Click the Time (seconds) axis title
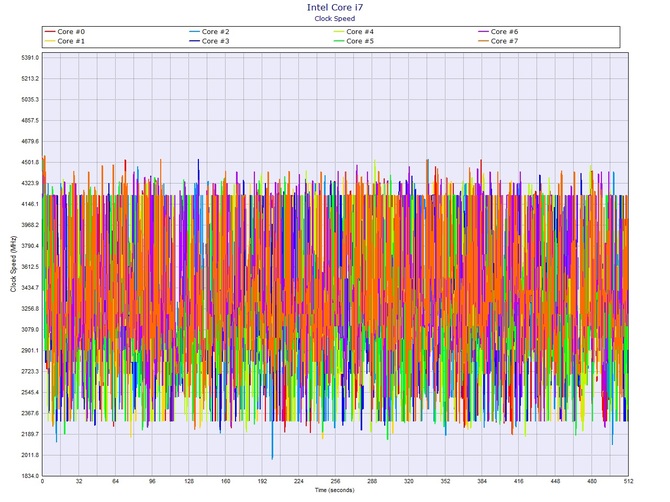 point(335,490)
